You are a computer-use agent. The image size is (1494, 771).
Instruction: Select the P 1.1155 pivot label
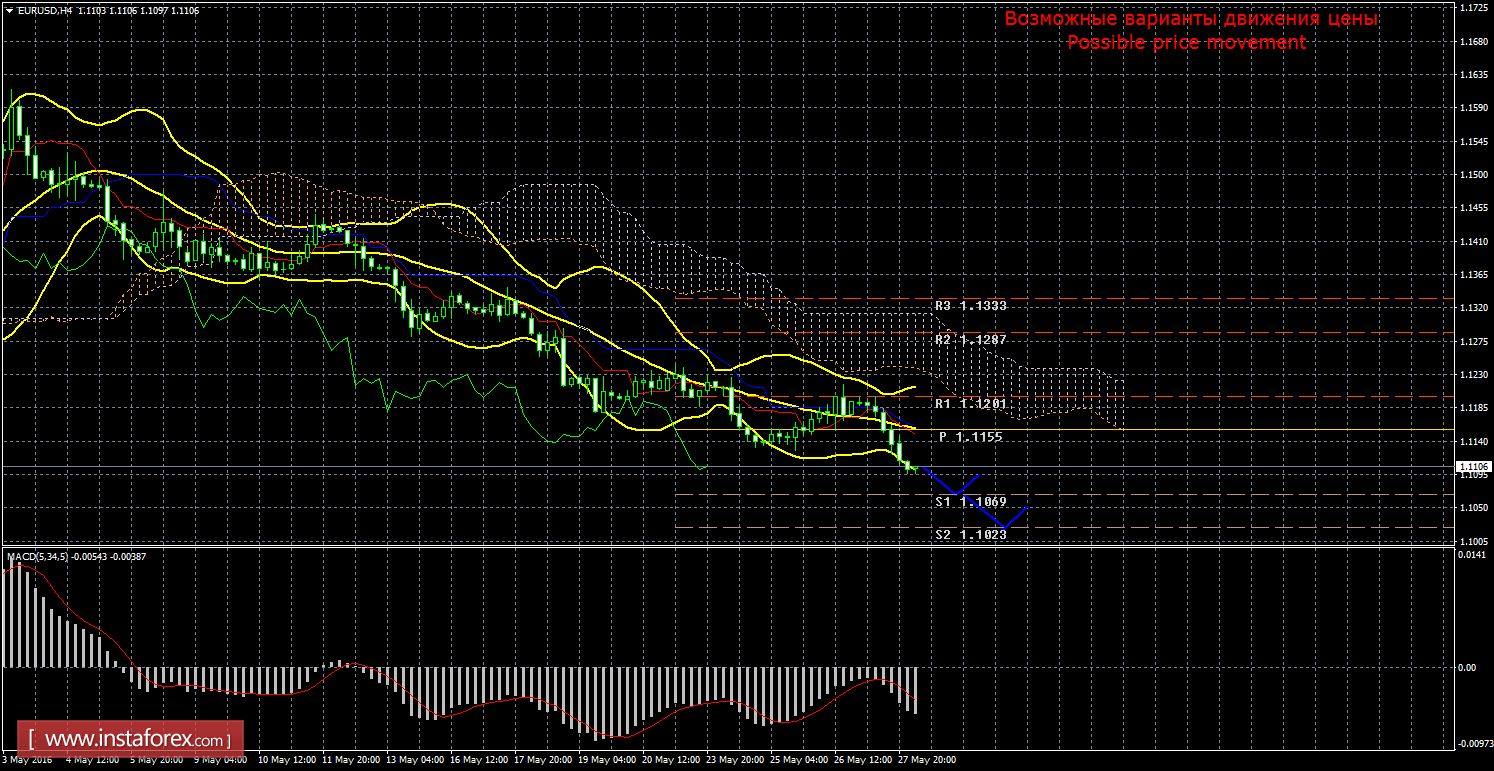(970, 437)
